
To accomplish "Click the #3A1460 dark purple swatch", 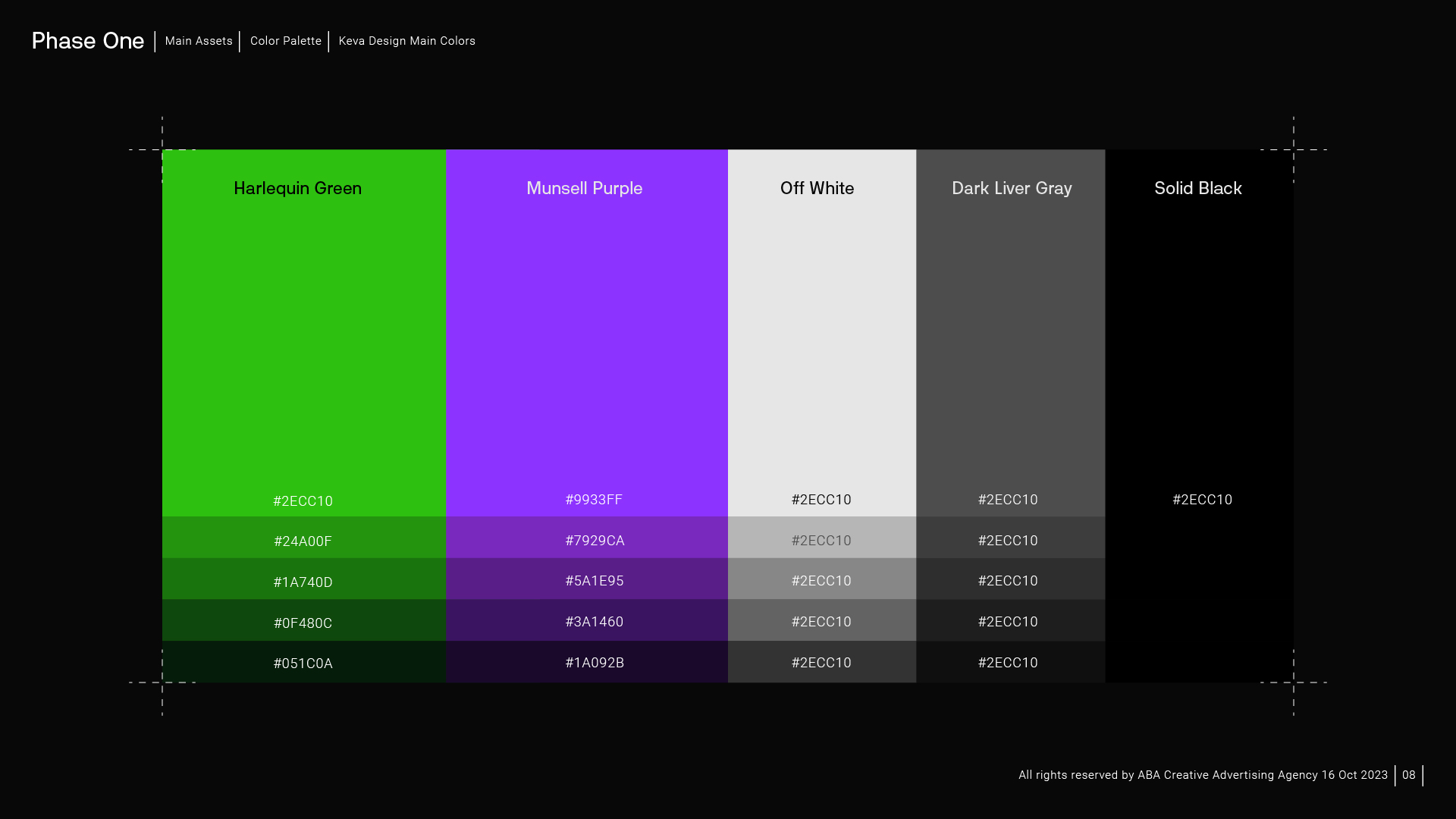I will tap(595, 621).
